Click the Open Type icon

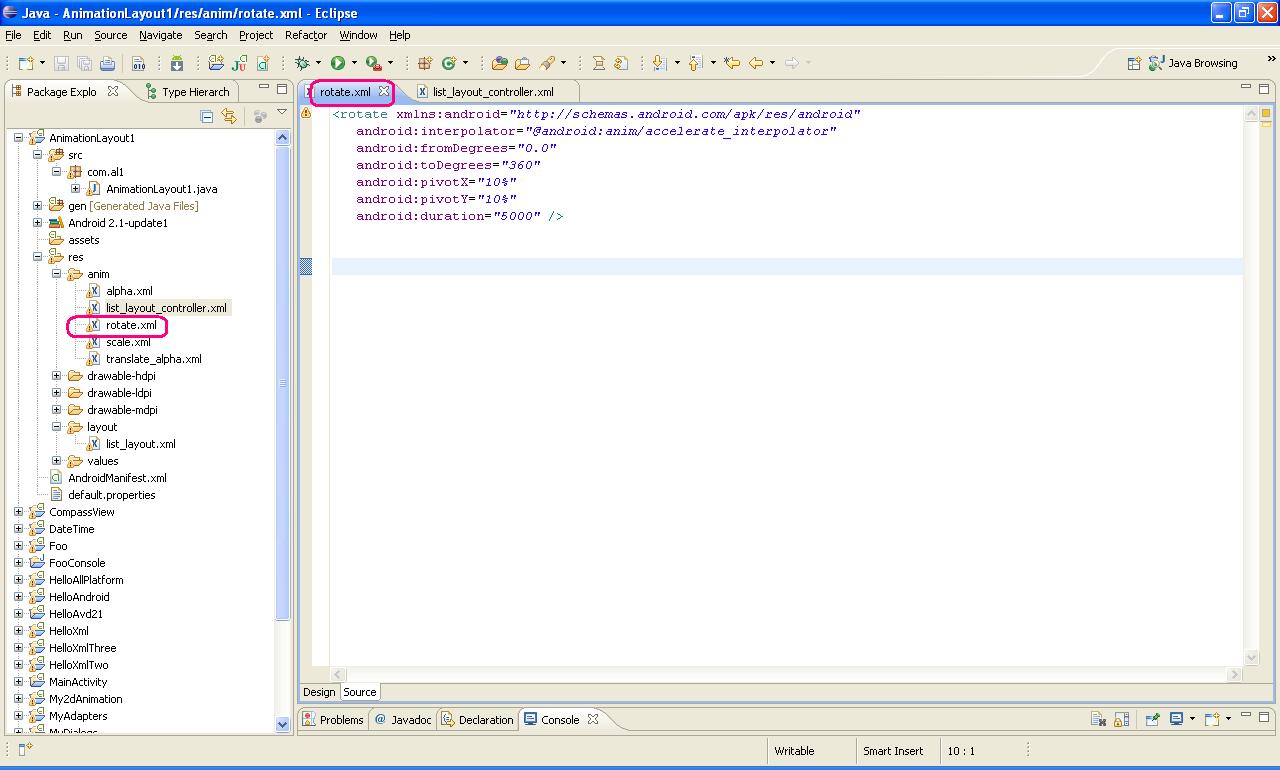click(500, 63)
